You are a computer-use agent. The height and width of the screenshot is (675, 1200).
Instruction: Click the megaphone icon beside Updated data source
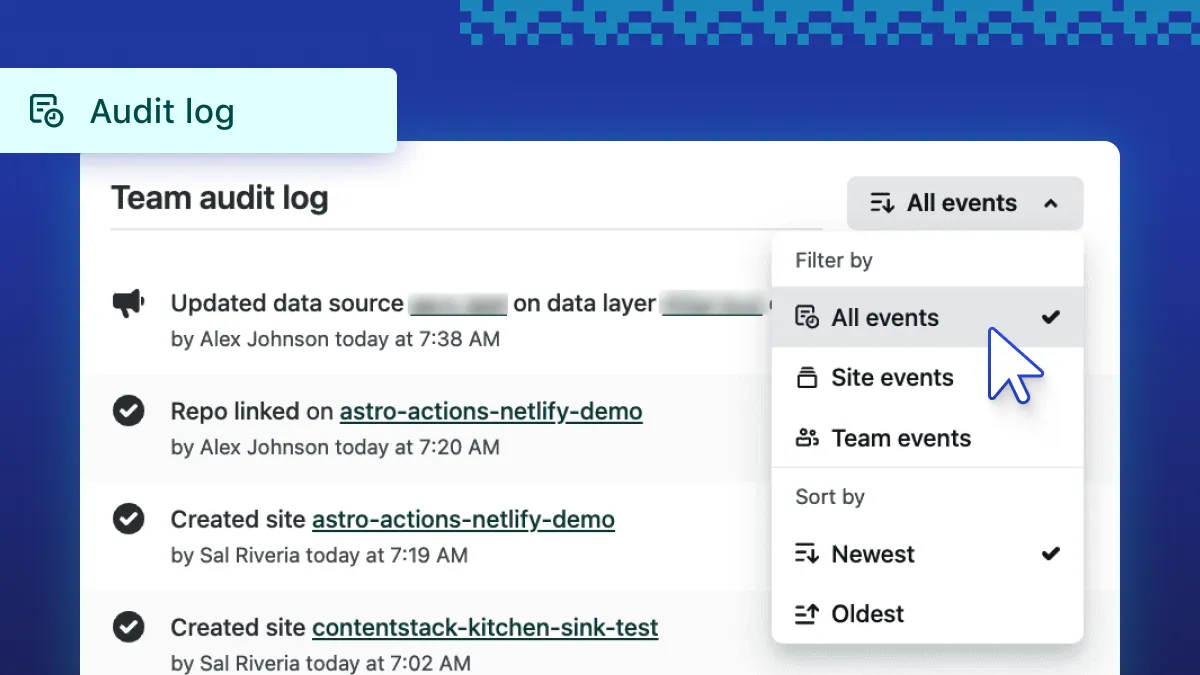(128, 303)
